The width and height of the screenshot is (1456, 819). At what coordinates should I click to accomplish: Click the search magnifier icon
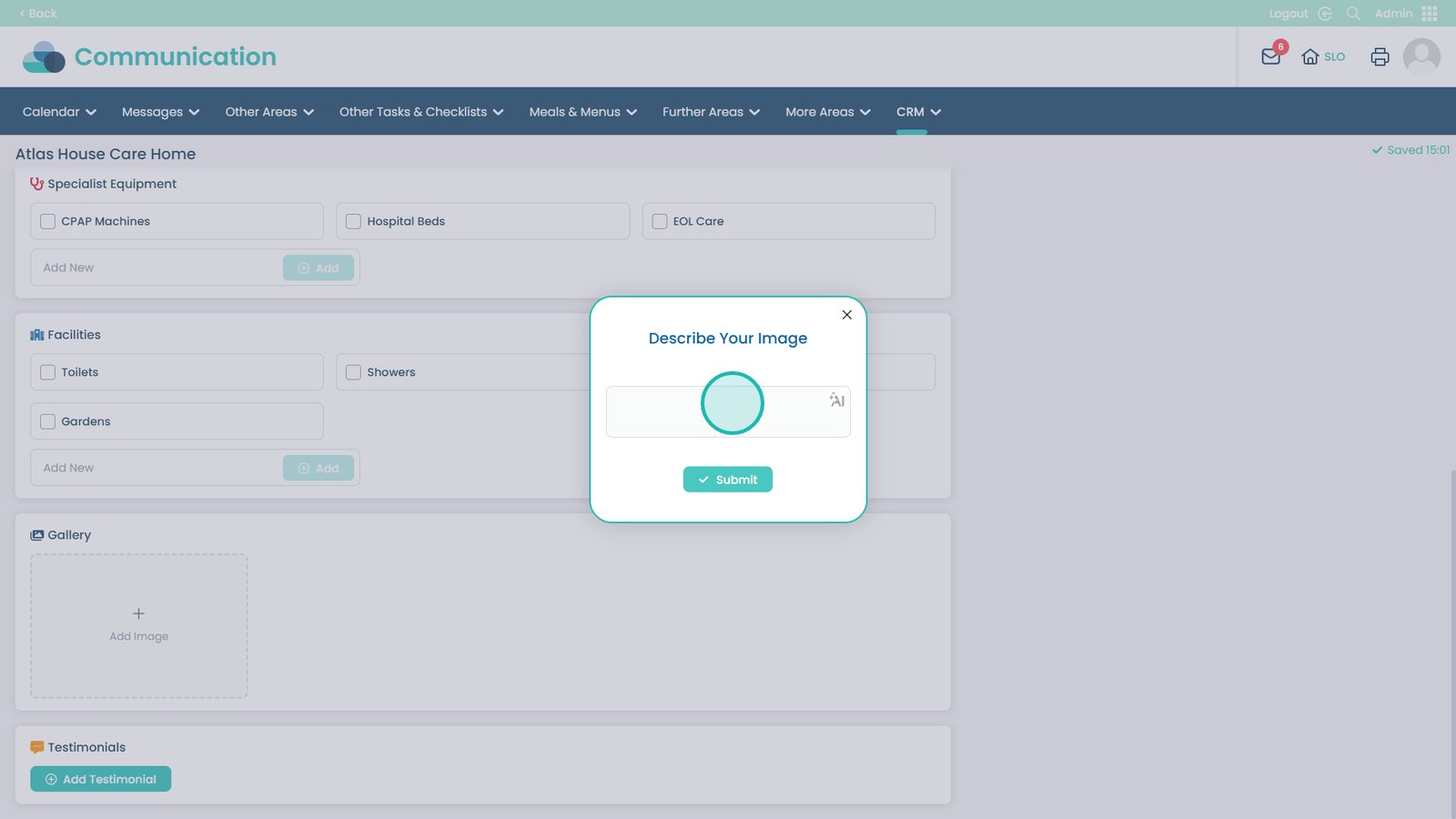[1353, 14]
